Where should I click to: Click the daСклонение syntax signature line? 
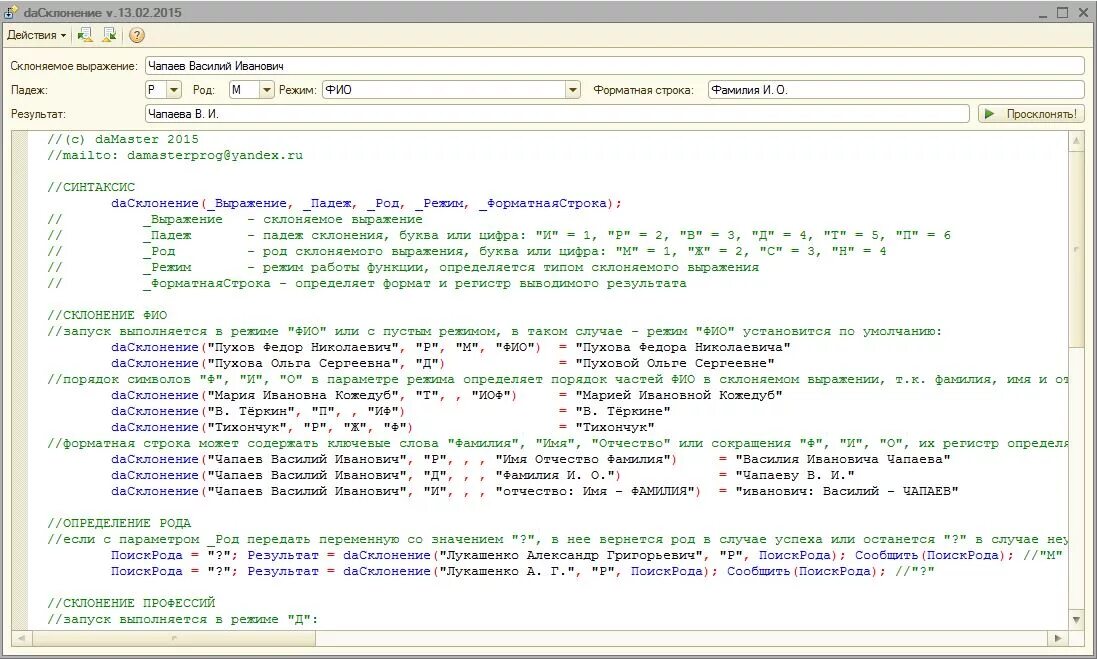click(366, 203)
